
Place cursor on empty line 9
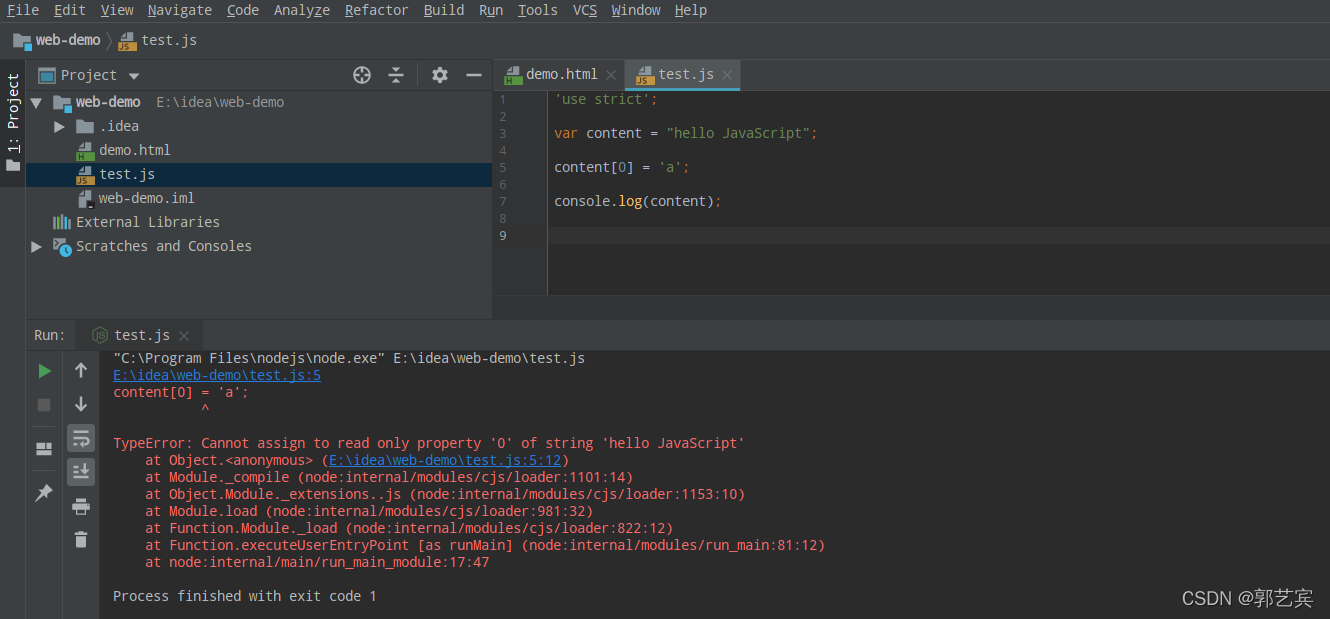(x=938, y=236)
